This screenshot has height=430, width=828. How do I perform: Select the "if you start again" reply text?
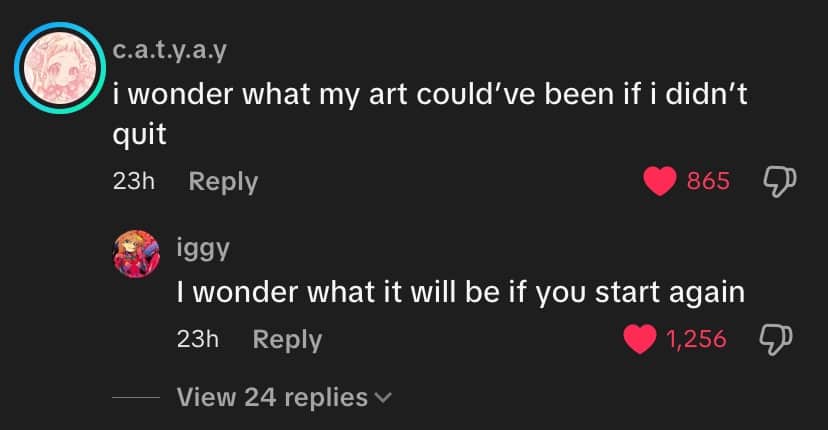click(x=460, y=293)
